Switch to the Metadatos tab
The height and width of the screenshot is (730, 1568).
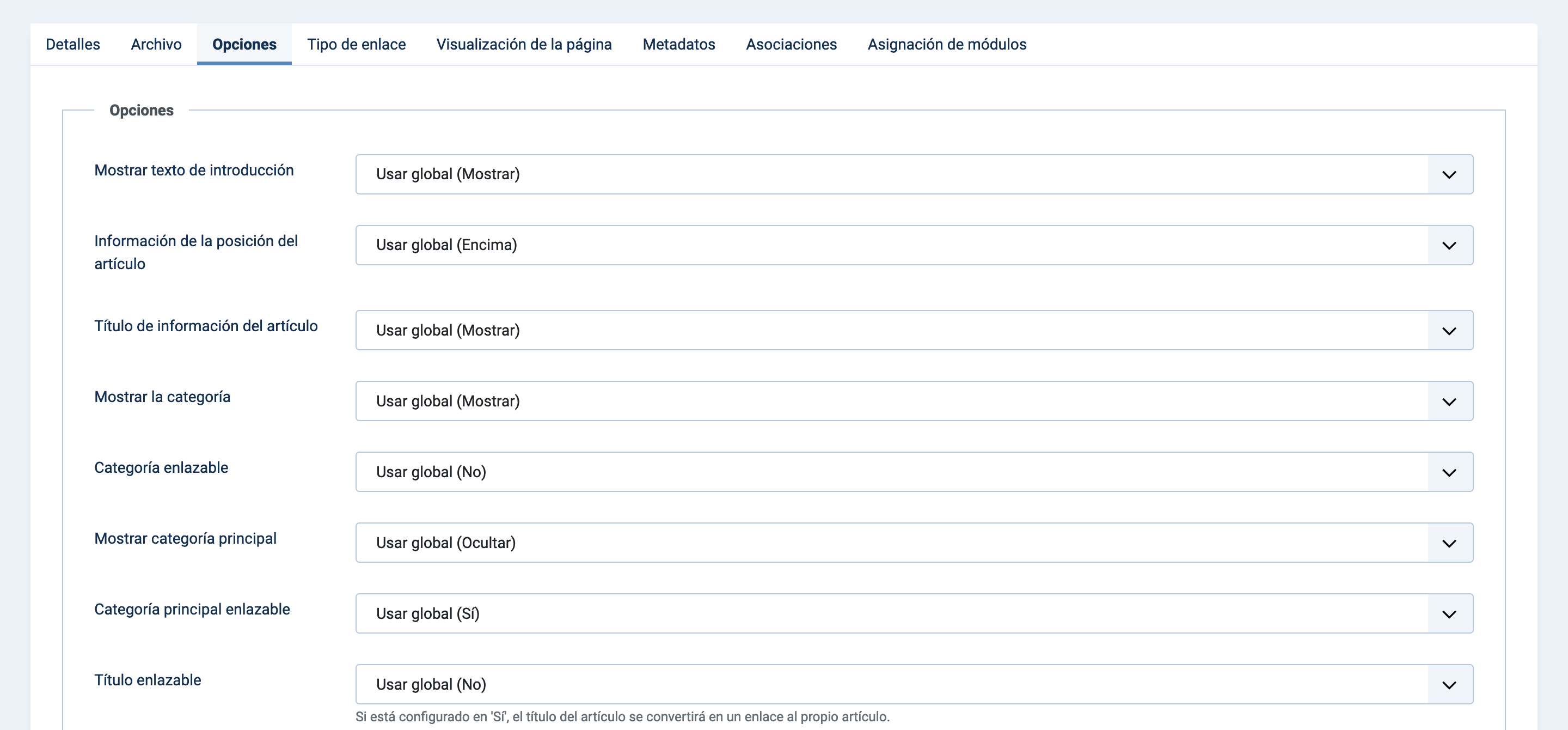[679, 45]
